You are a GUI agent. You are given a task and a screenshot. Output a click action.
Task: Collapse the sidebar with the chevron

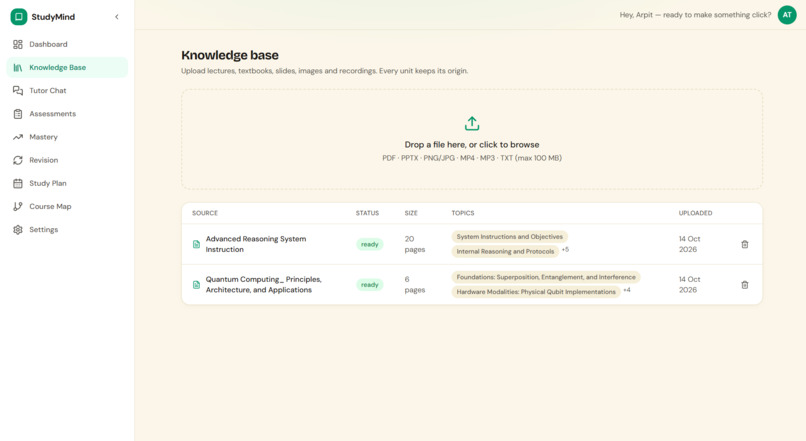pyautogui.click(x=117, y=17)
